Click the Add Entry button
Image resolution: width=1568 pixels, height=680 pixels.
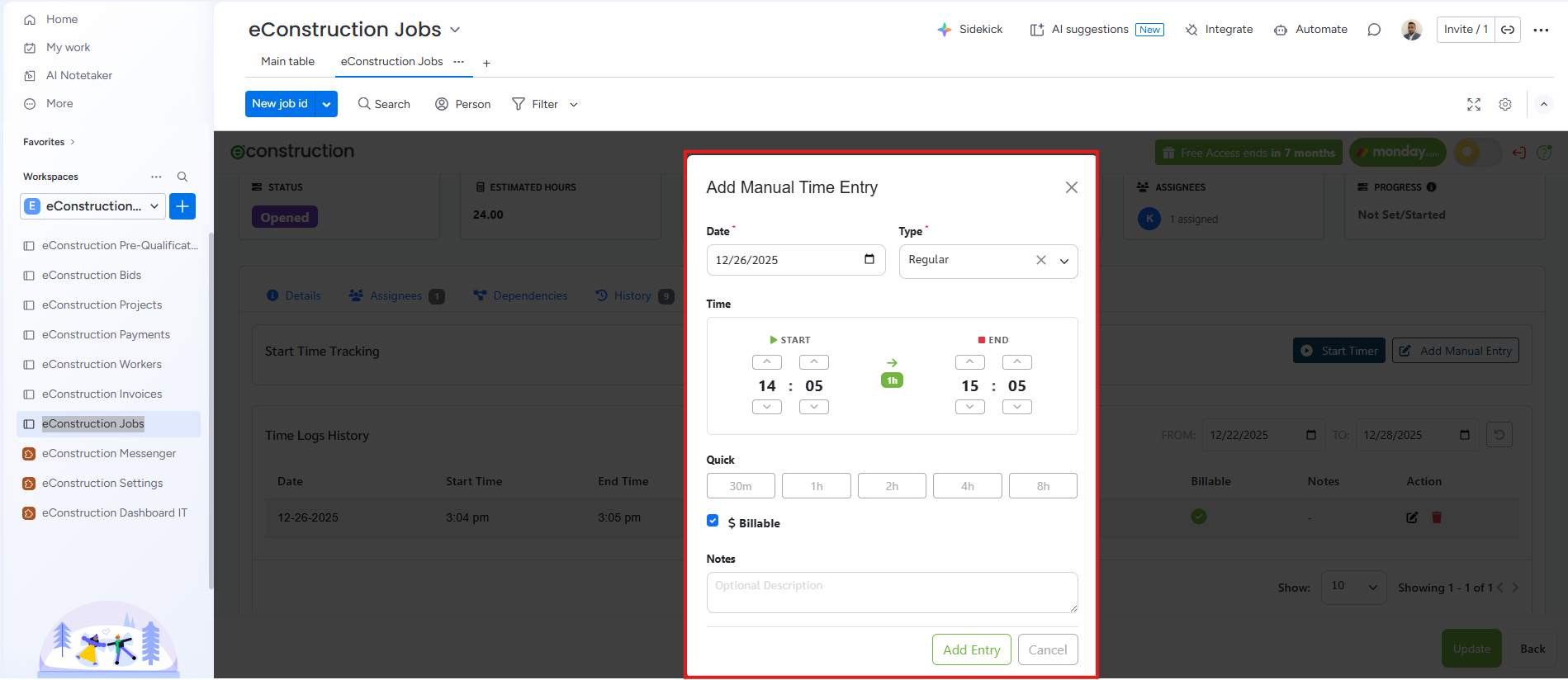click(971, 649)
